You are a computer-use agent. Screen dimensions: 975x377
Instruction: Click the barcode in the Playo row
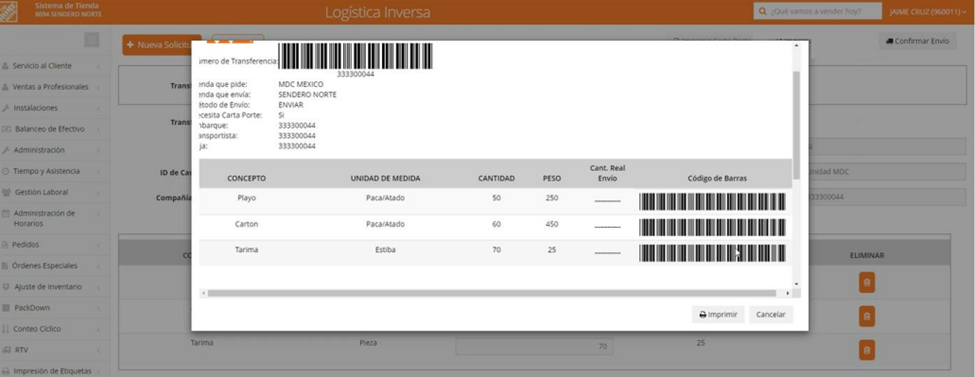coord(713,202)
